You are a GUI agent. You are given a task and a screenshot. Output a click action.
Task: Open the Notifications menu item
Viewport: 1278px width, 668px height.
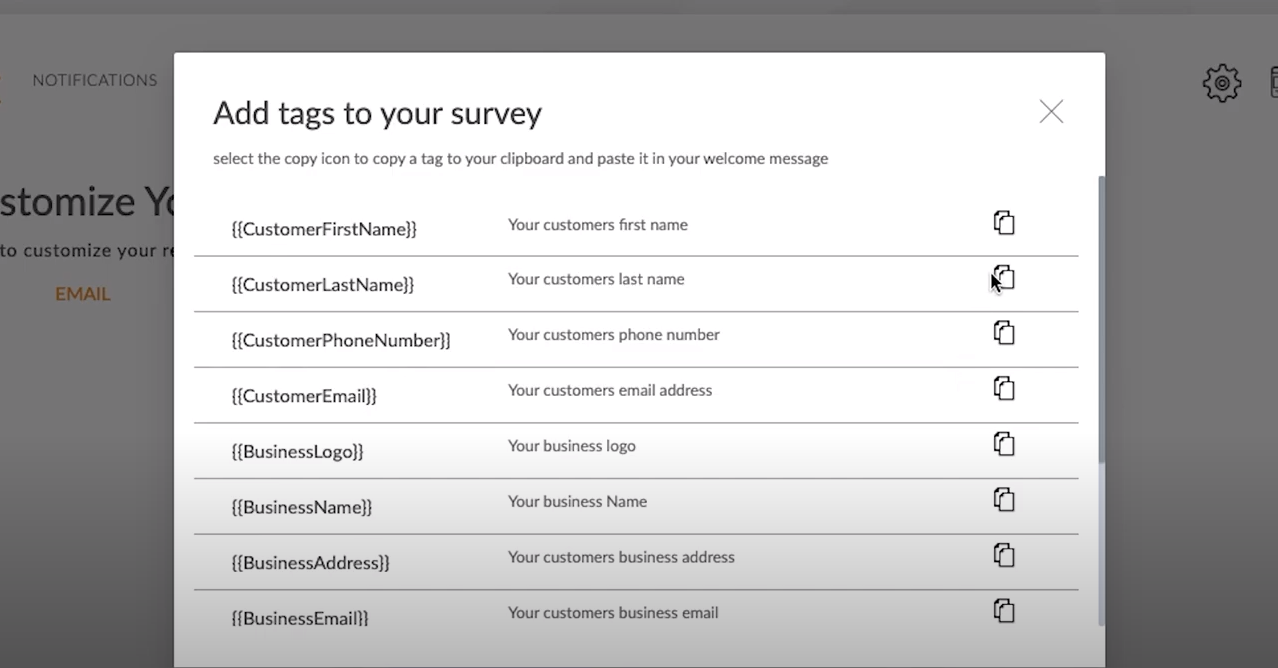(x=95, y=80)
